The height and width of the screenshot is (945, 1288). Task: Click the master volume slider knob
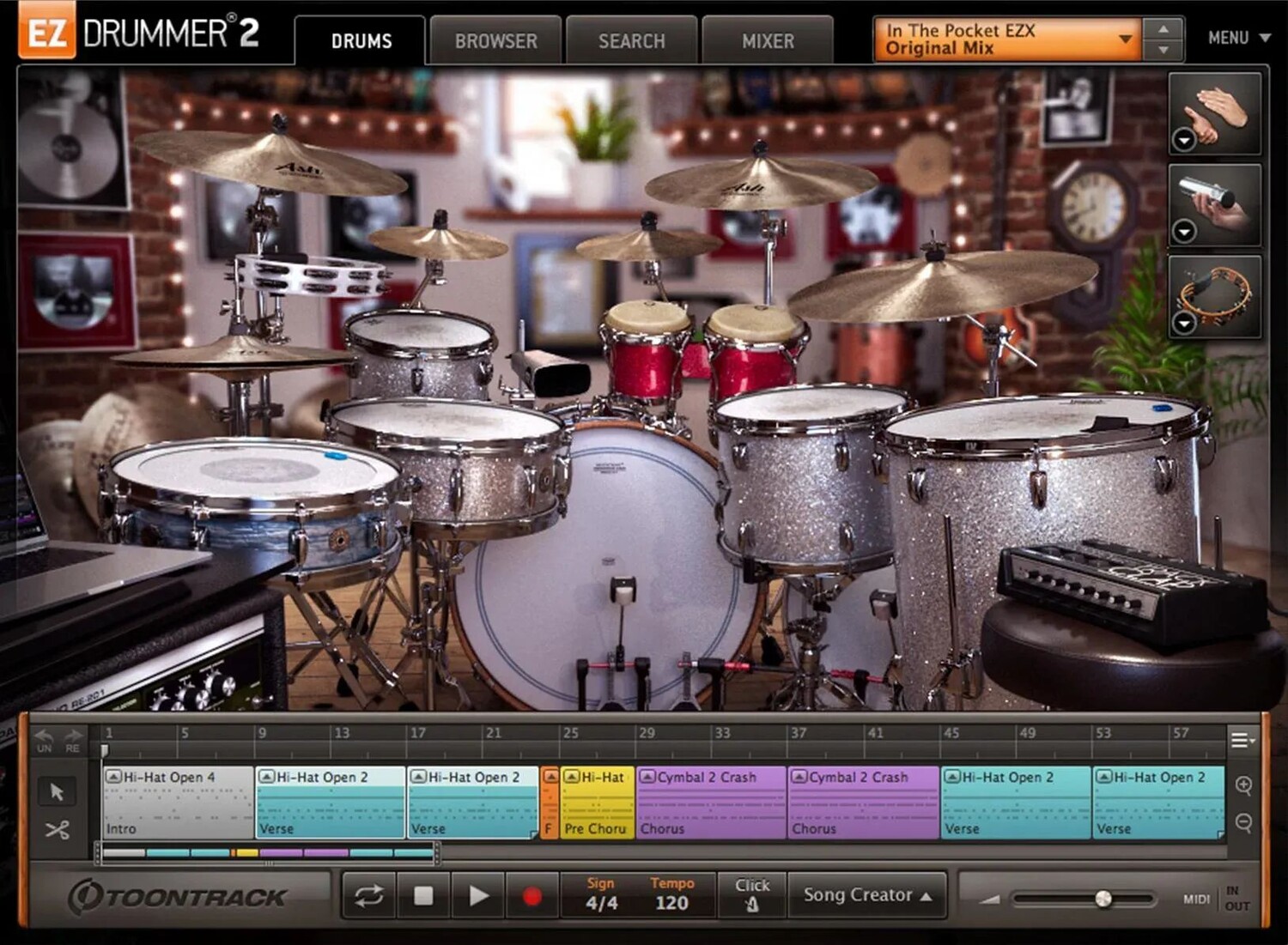click(x=1103, y=899)
